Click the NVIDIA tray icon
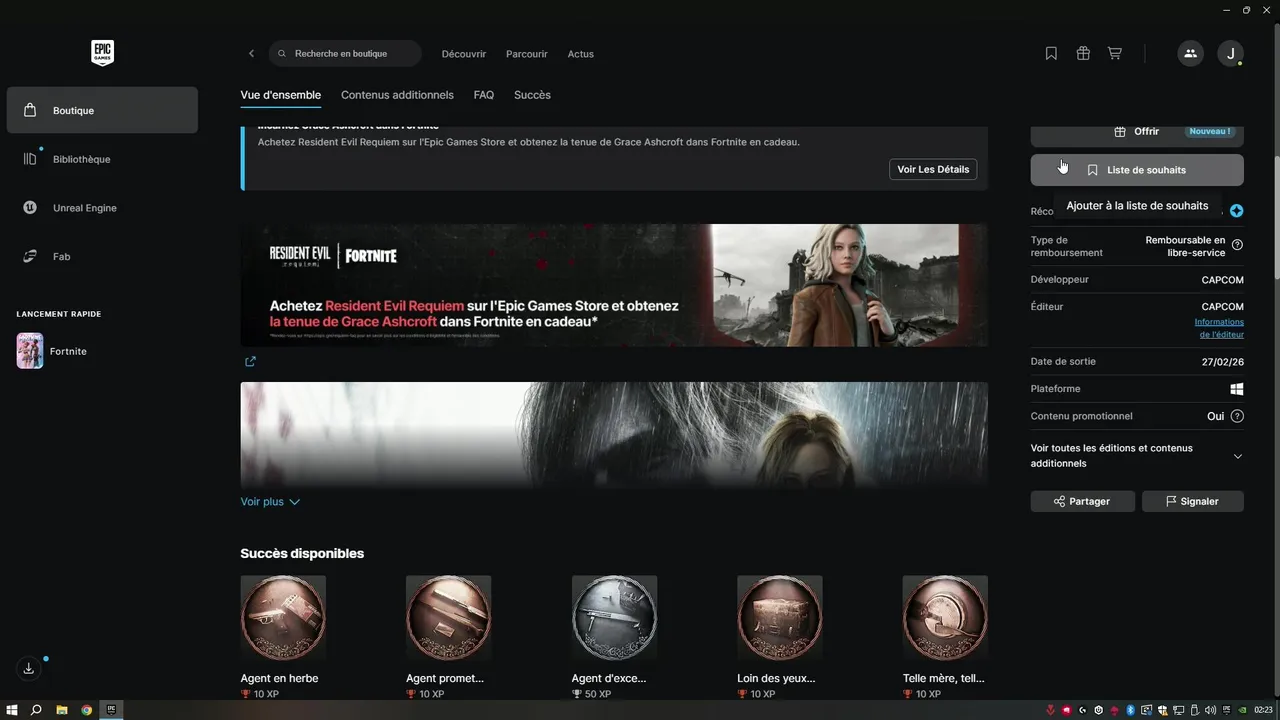Screen dimensions: 1280x720 (1243, 710)
